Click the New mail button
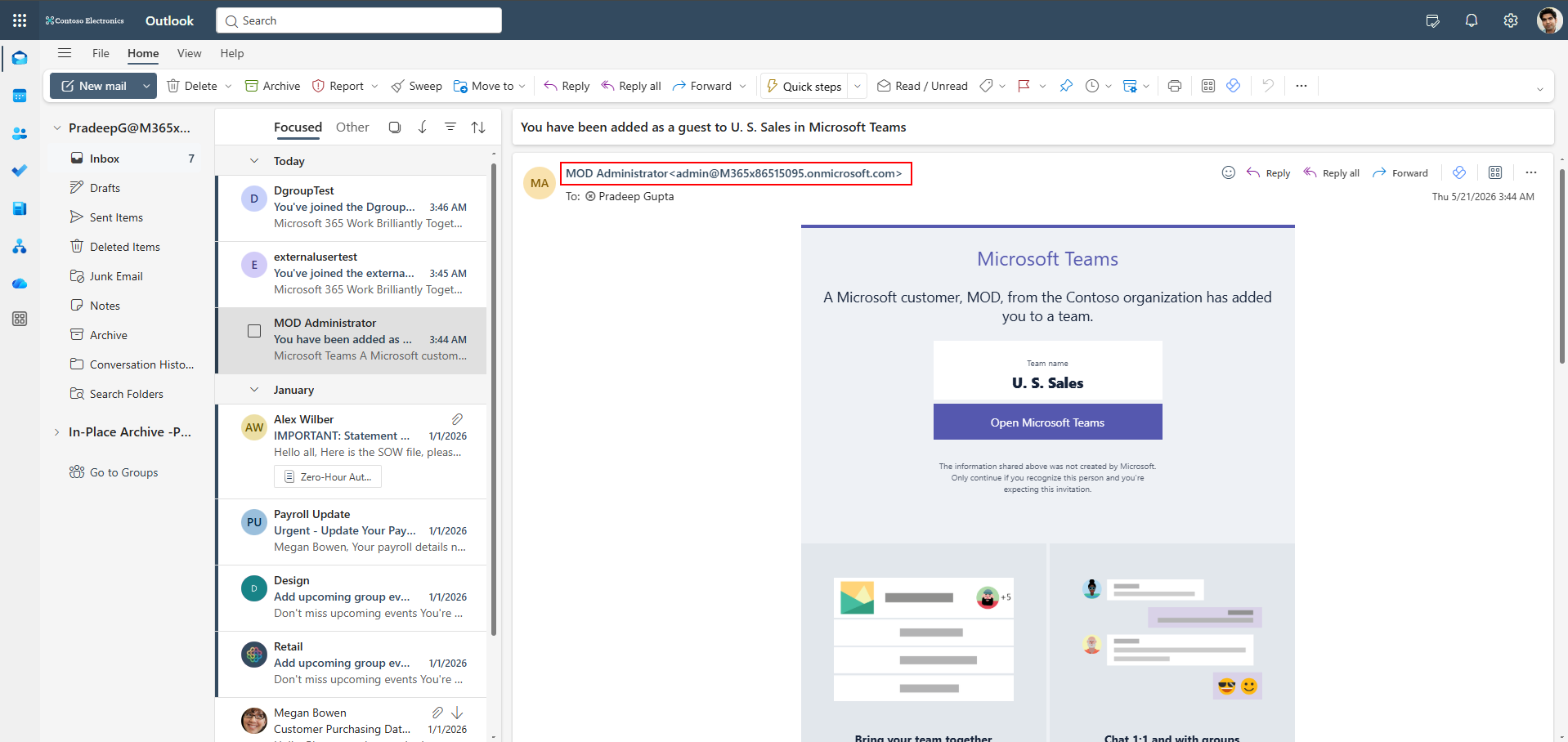1568x742 pixels. pos(94,86)
